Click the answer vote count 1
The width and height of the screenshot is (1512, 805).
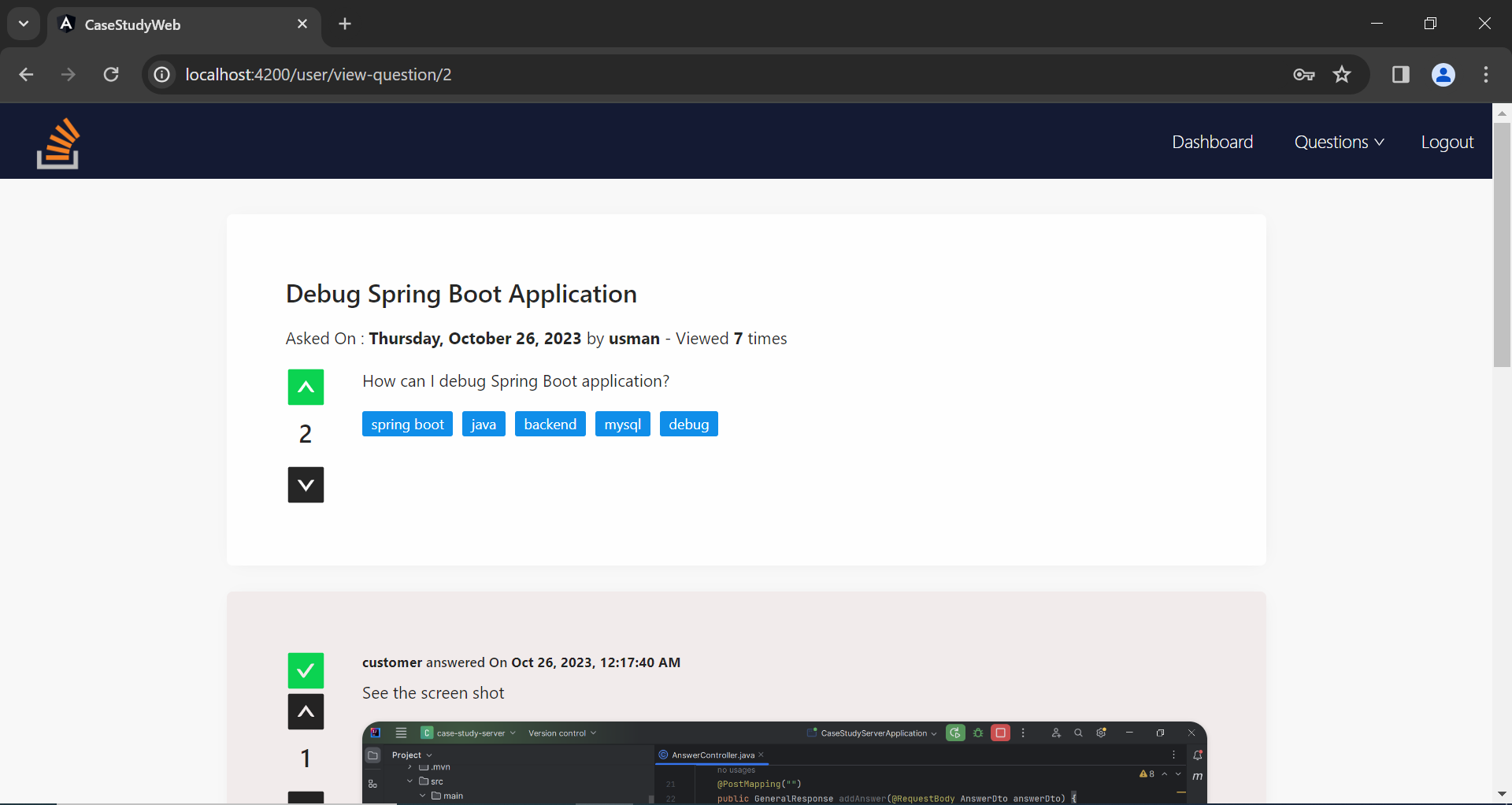tap(306, 759)
